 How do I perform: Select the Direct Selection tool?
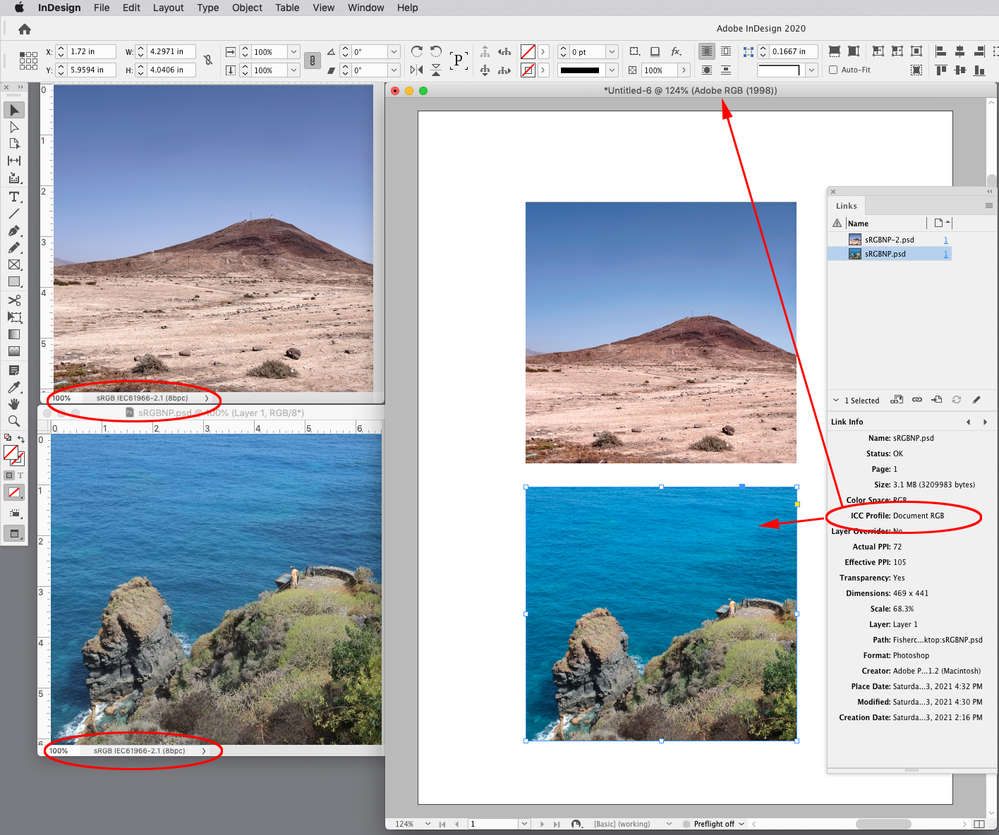click(x=14, y=127)
